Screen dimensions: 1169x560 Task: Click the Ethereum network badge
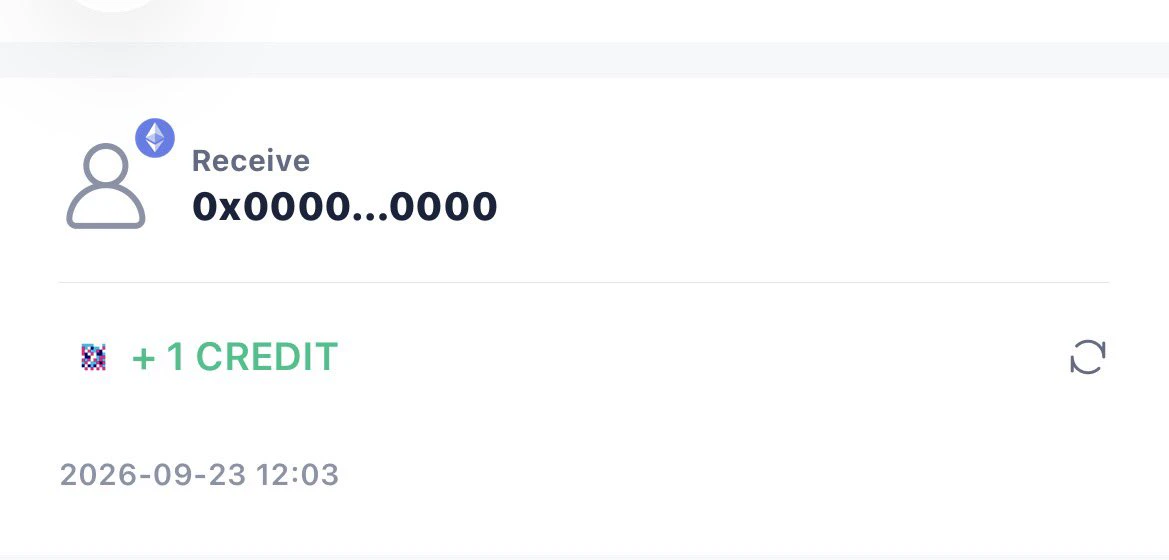click(155, 138)
